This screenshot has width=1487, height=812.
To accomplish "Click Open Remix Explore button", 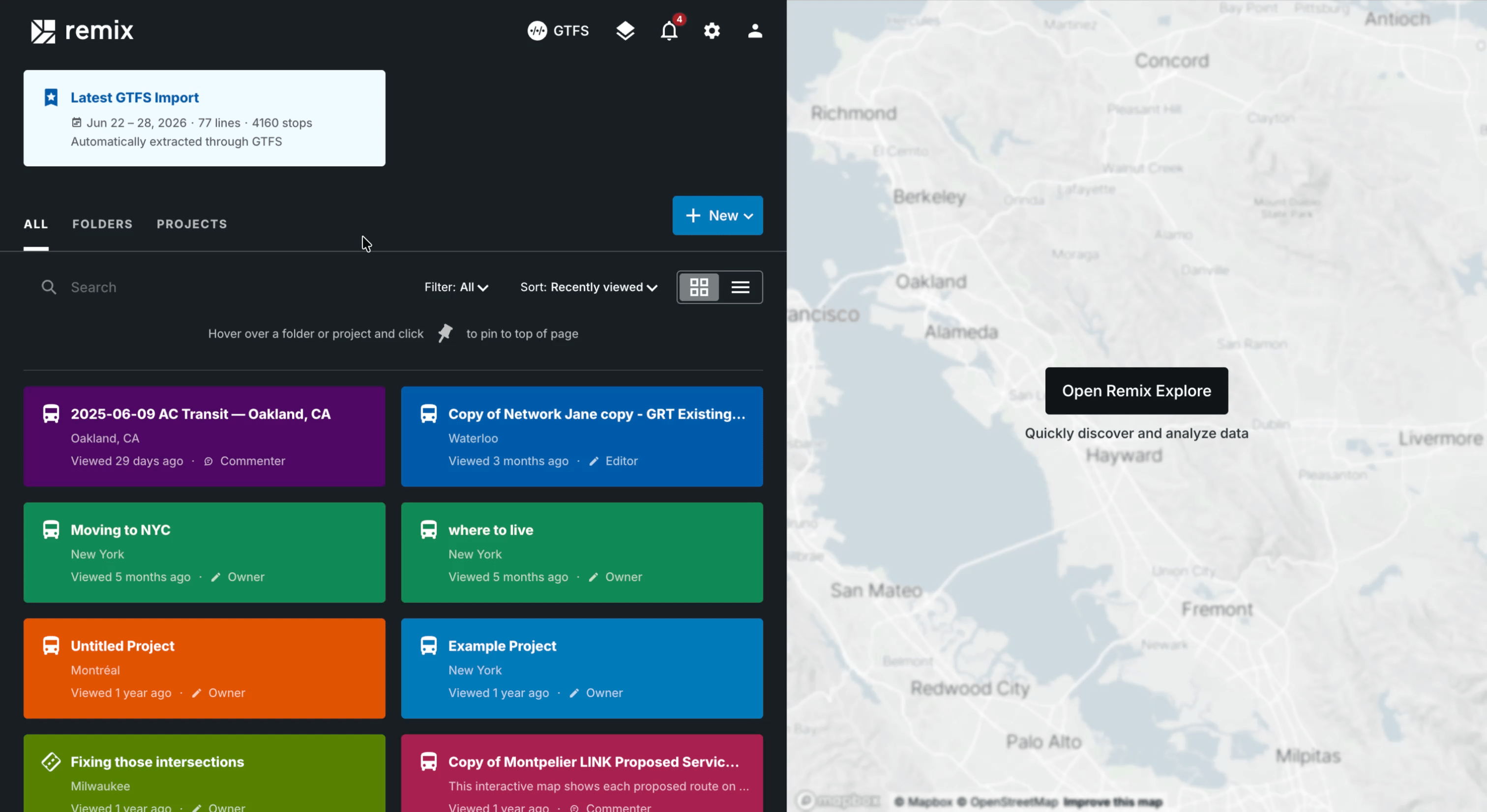I will coord(1136,391).
